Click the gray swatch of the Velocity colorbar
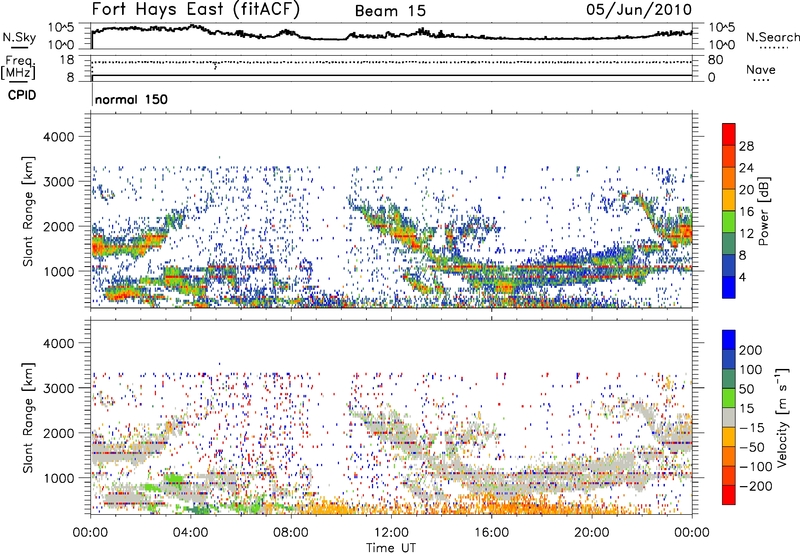Screen dimensions: 800x554 click(729, 417)
